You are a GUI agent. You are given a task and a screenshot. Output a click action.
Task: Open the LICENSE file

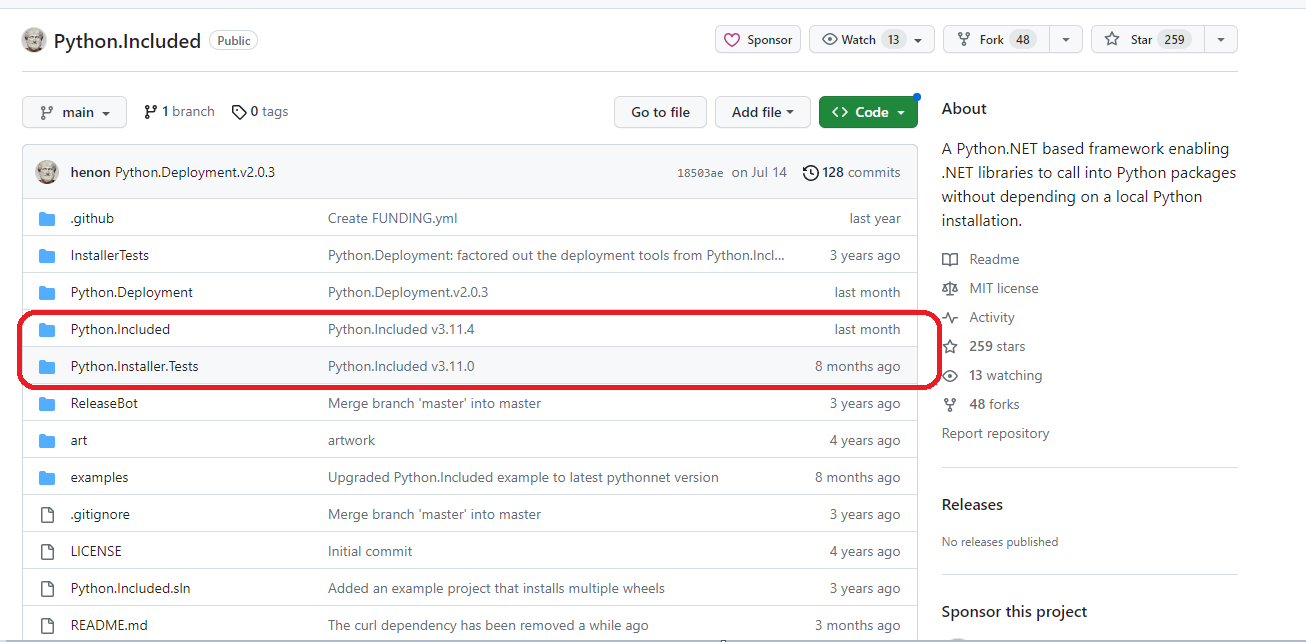96,551
